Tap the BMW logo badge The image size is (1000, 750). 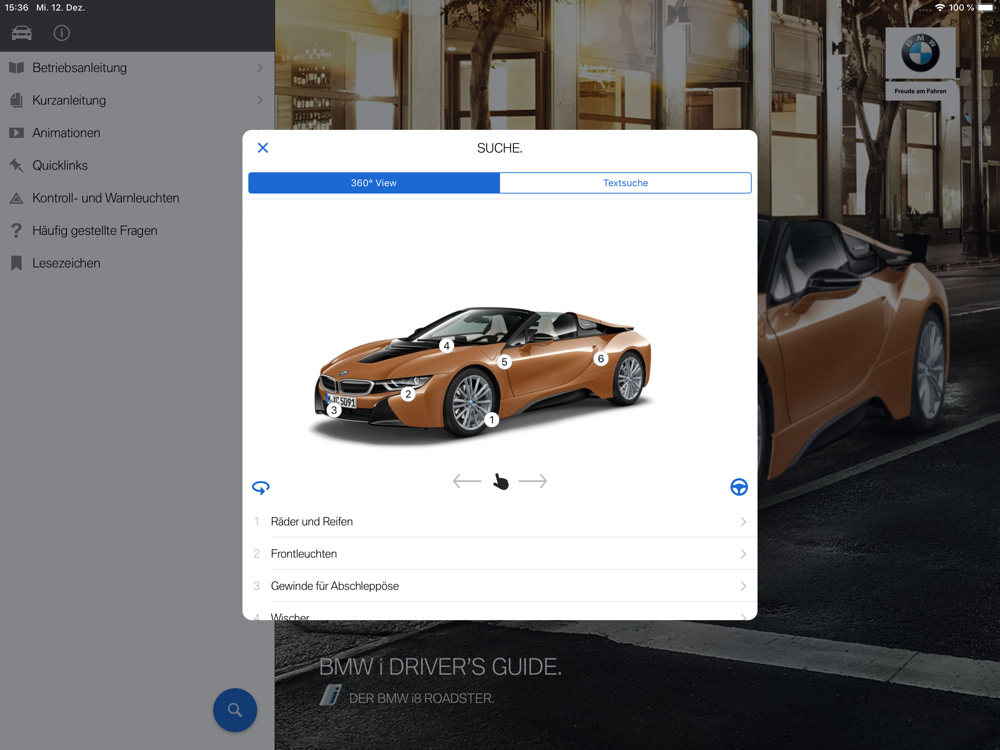[x=920, y=53]
